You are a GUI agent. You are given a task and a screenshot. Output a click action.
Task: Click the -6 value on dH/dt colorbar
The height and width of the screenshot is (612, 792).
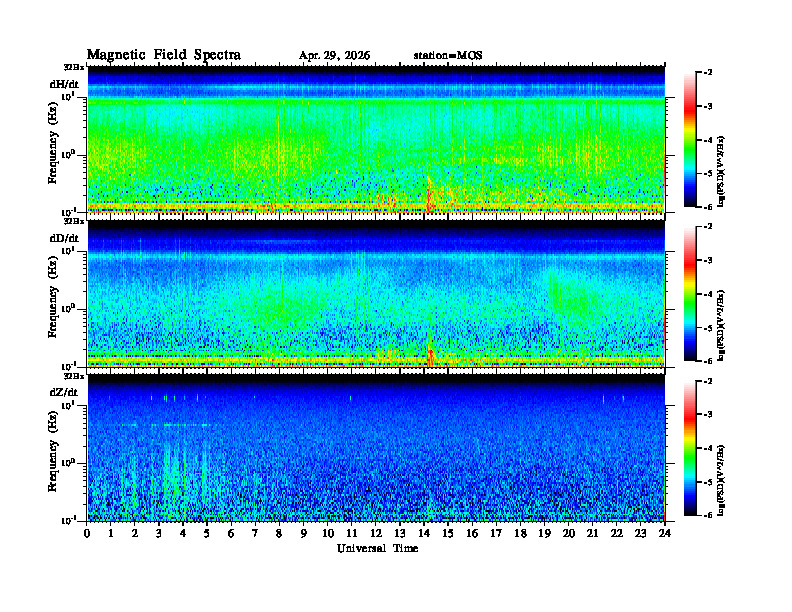(x=708, y=207)
